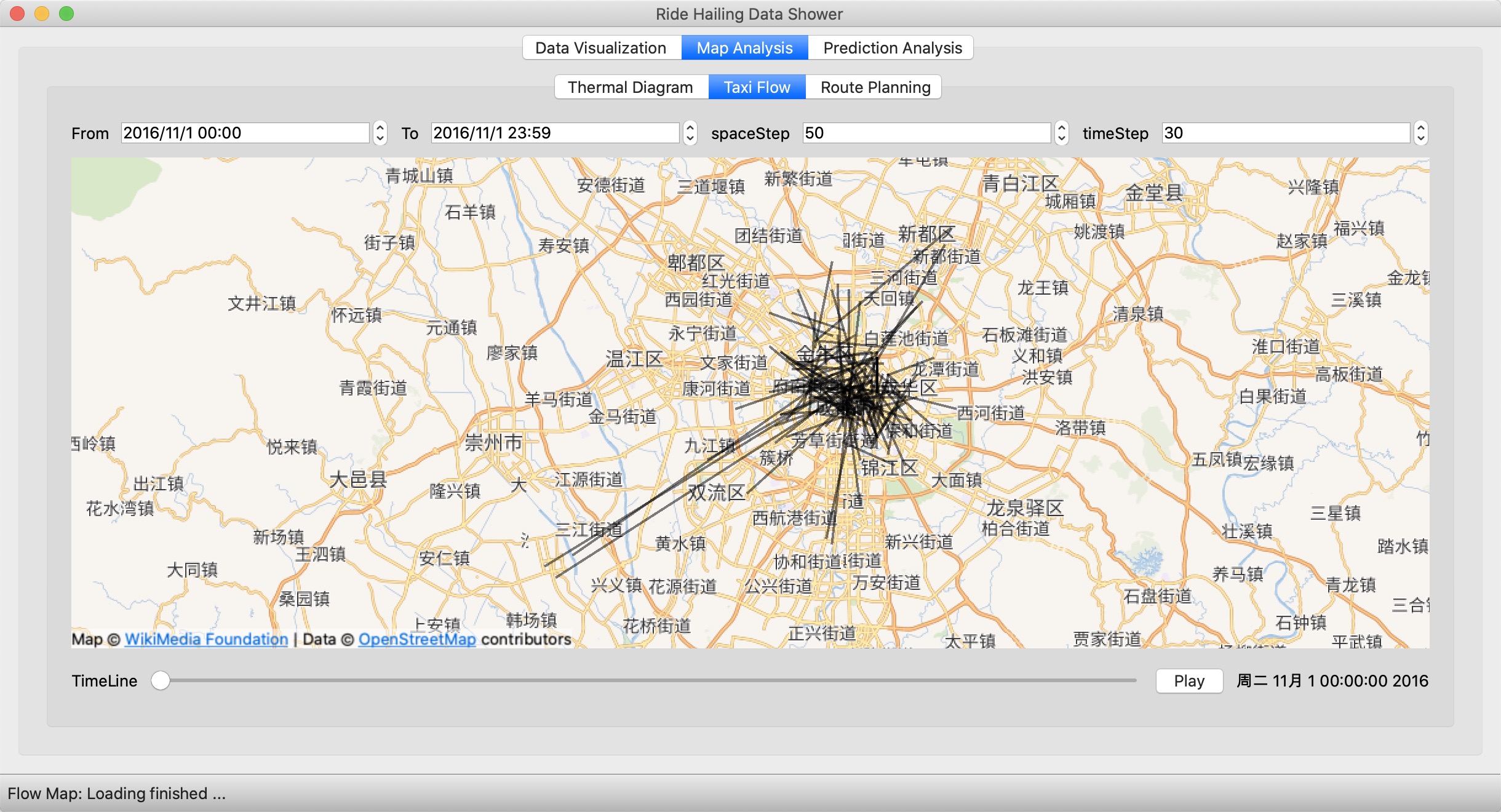Open the WikiMedia Foundation link
This screenshot has height=812, width=1501.
pyautogui.click(x=206, y=639)
